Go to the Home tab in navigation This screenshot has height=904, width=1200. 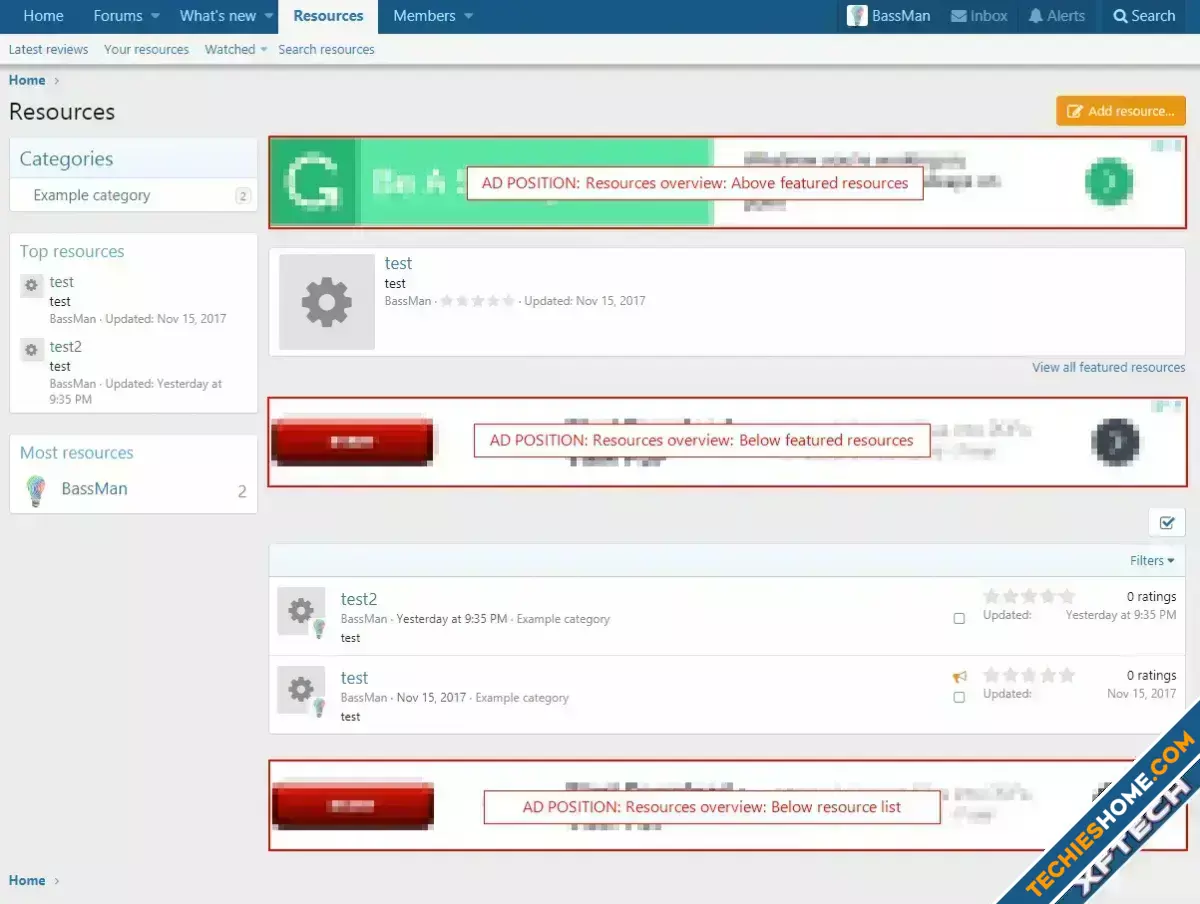(x=43, y=16)
